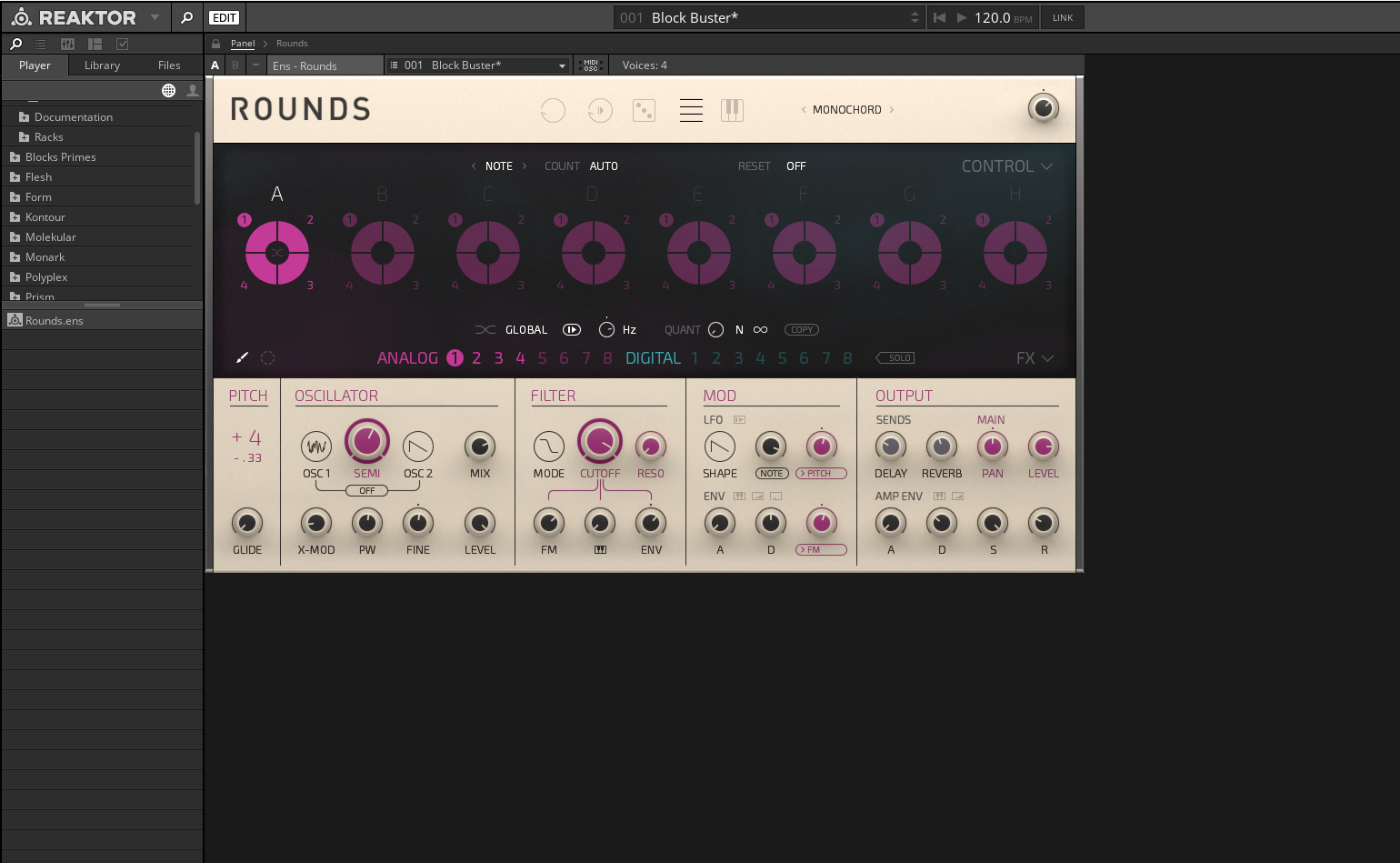The height and width of the screenshot is (863, 1400).
Task: Go to the next preset after MONOCHORD
Action: [x=892, y=110]
